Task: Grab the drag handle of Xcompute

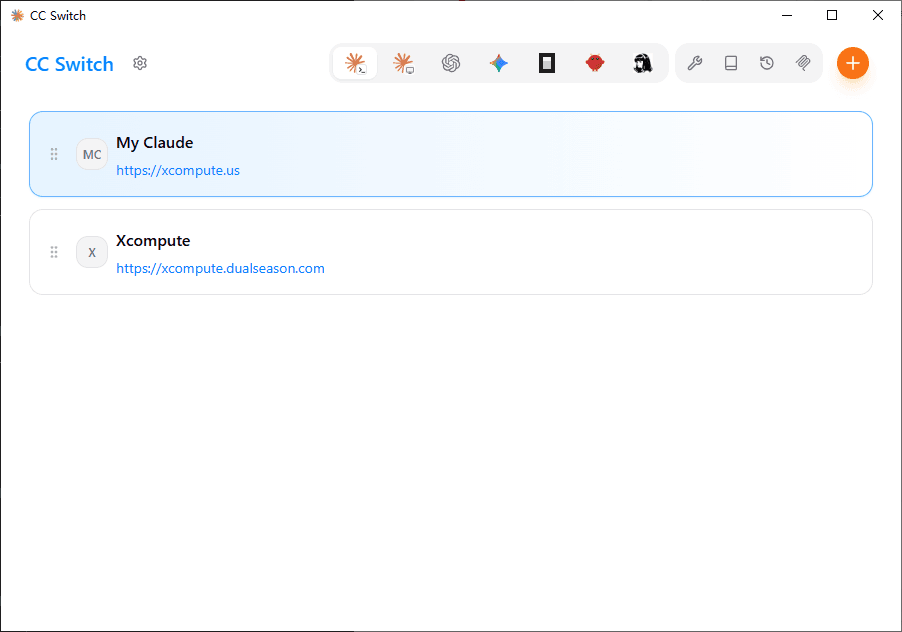Action: pyautogui.click(x=54, y=252)
